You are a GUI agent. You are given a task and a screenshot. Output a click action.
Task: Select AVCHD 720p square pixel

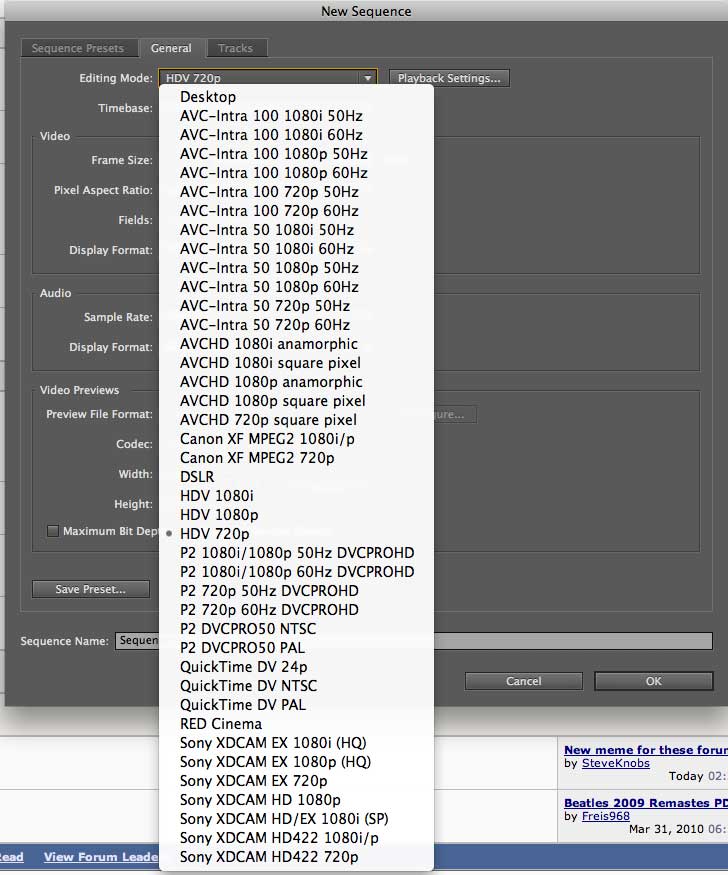pos(296,419)
